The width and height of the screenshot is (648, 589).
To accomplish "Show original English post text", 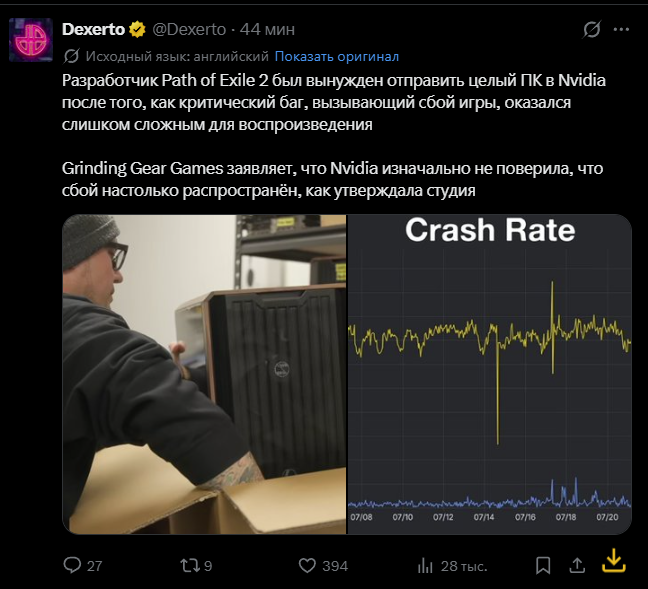I will 337,56.
